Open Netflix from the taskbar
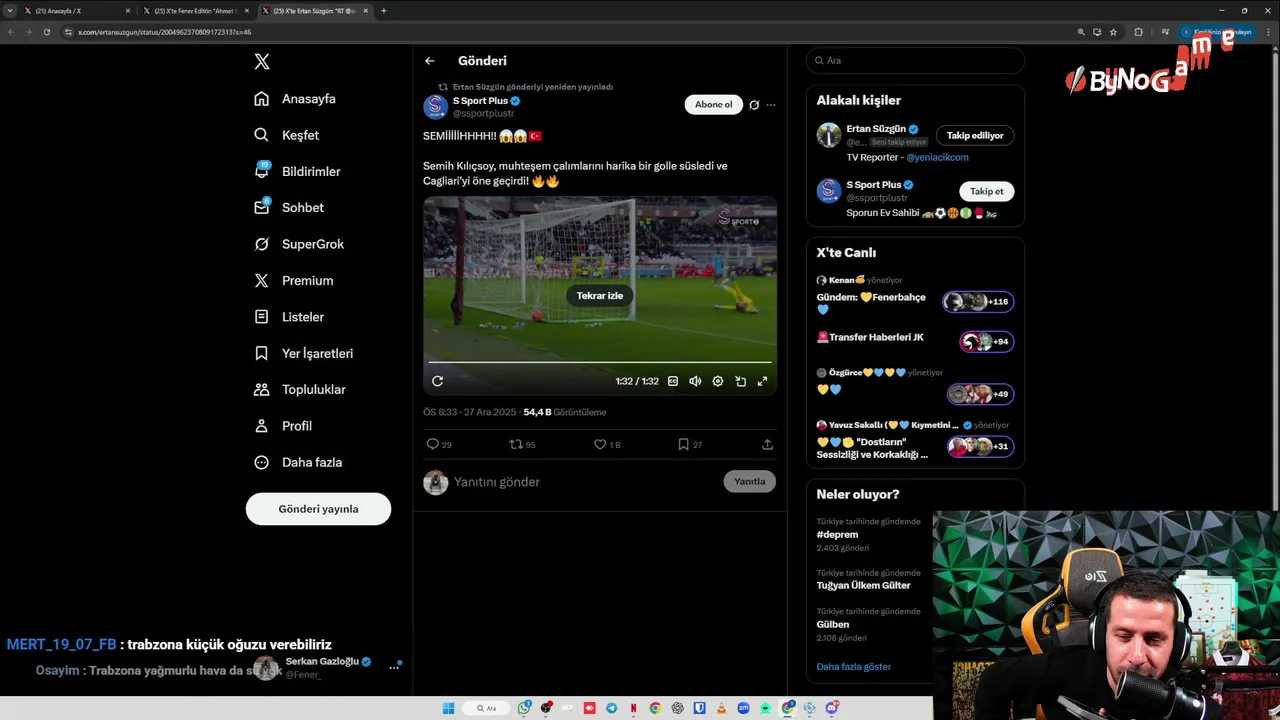The image size is (1280, 720). tap(633, 708)
